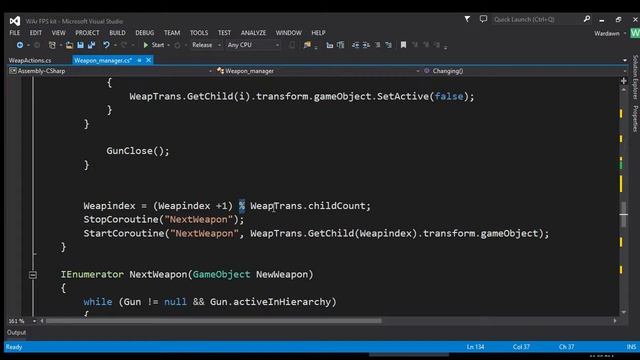The width and height of the screenshot is (640, 360).
Task: Click the StopCoroutine("NextWeapon"); line
Action: (x=164, y=220)
